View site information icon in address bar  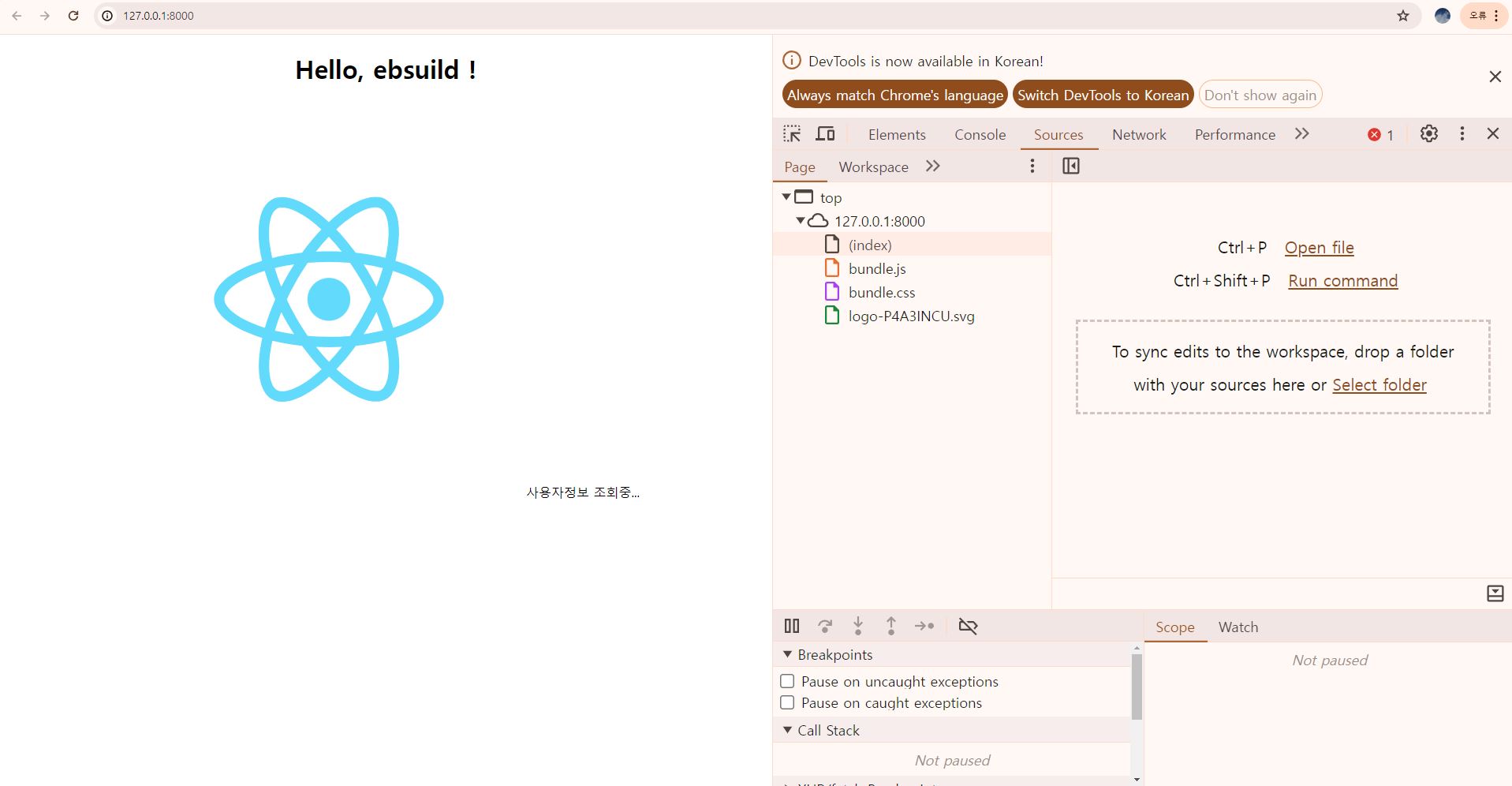point(107,16)
